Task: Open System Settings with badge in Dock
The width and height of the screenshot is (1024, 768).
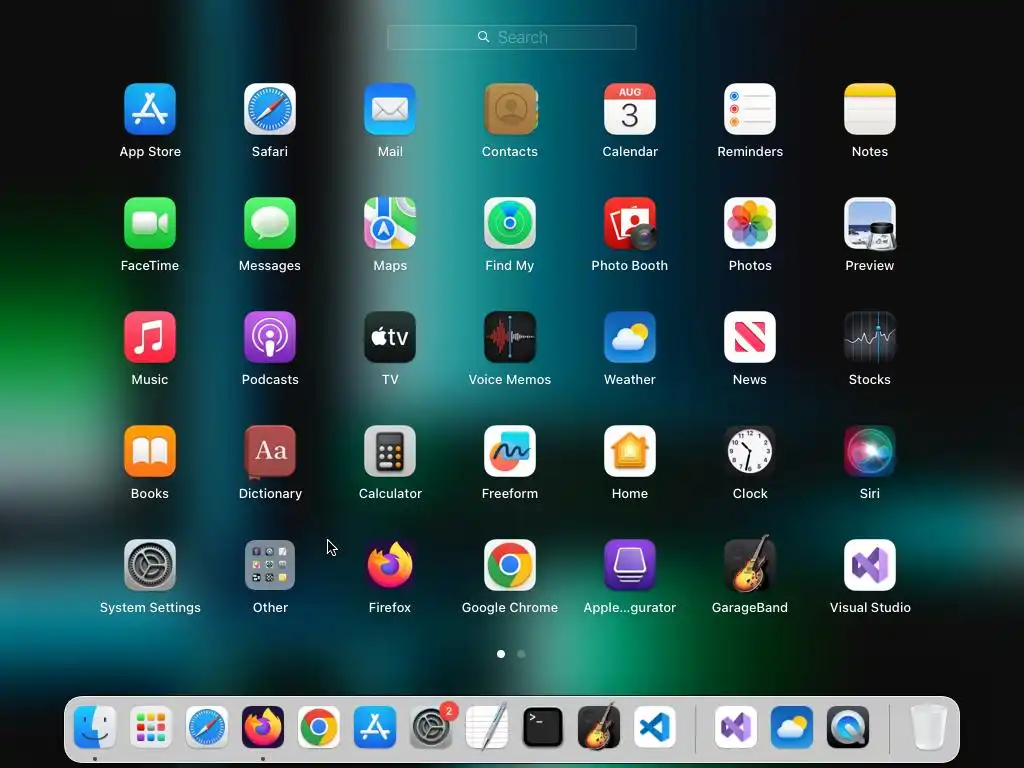Action: (x=431, y=727)
